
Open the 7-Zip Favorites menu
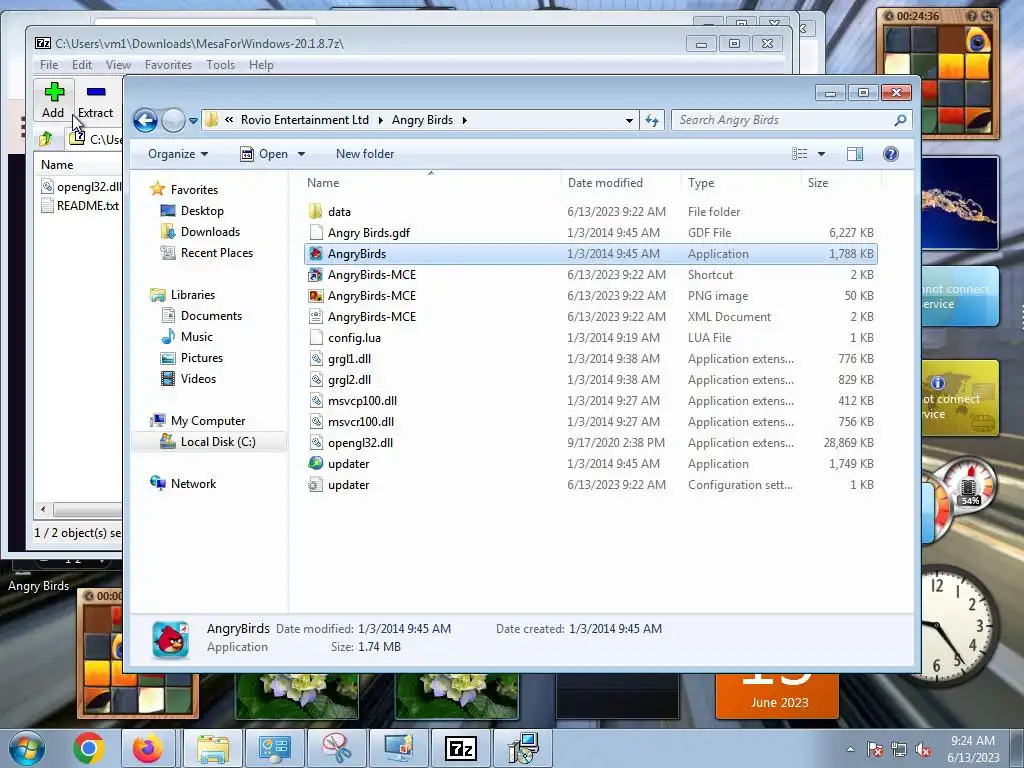168,65
